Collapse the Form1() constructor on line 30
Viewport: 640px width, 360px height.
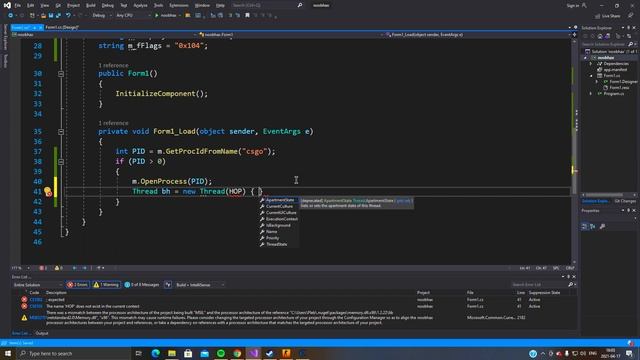tap(61, 74)
